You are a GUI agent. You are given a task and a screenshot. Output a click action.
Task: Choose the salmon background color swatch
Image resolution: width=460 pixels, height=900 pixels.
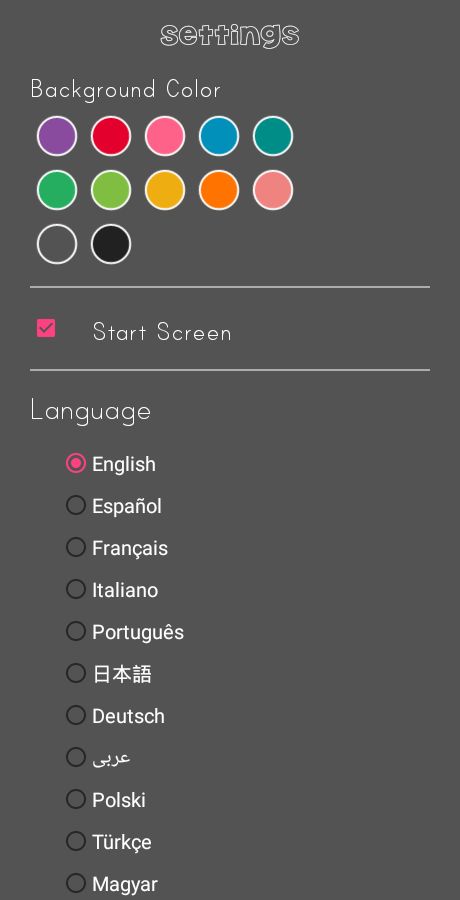[273, 190]
